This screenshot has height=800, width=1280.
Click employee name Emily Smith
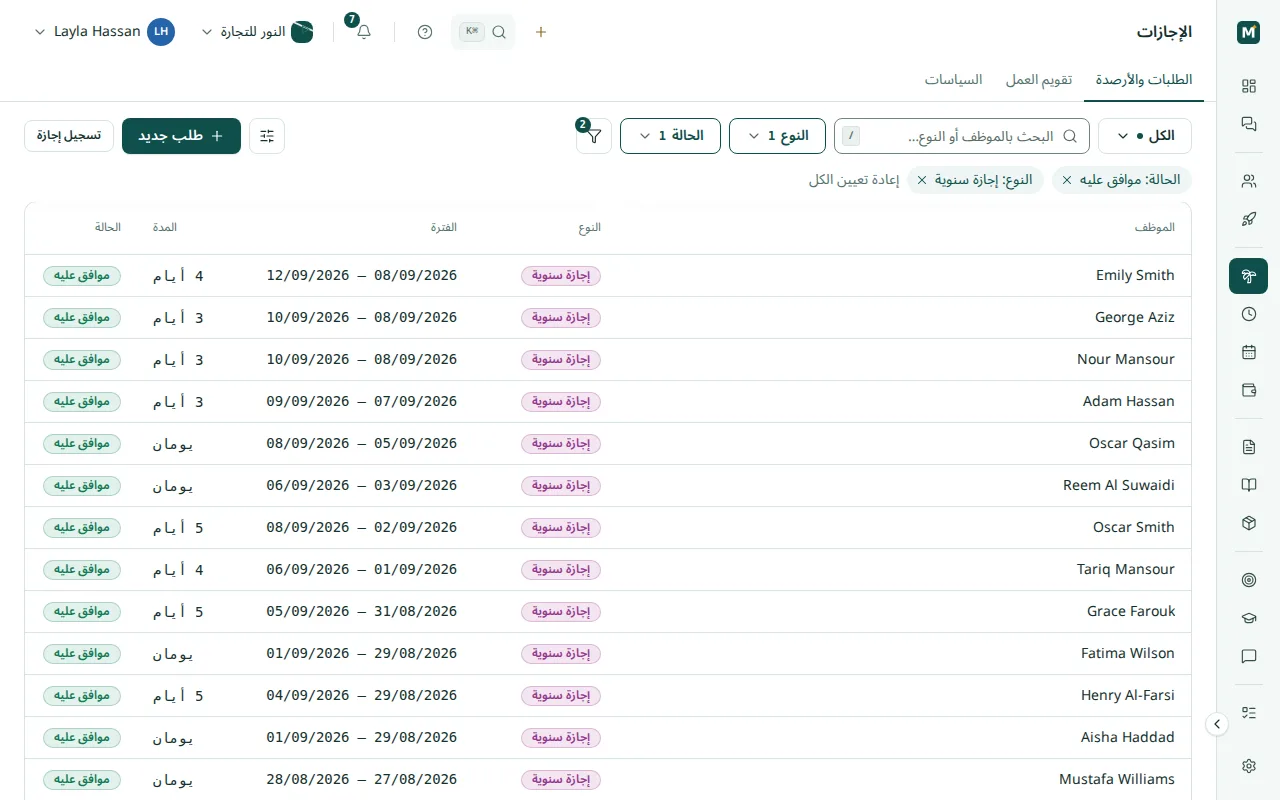click(x=1135, y=276)
